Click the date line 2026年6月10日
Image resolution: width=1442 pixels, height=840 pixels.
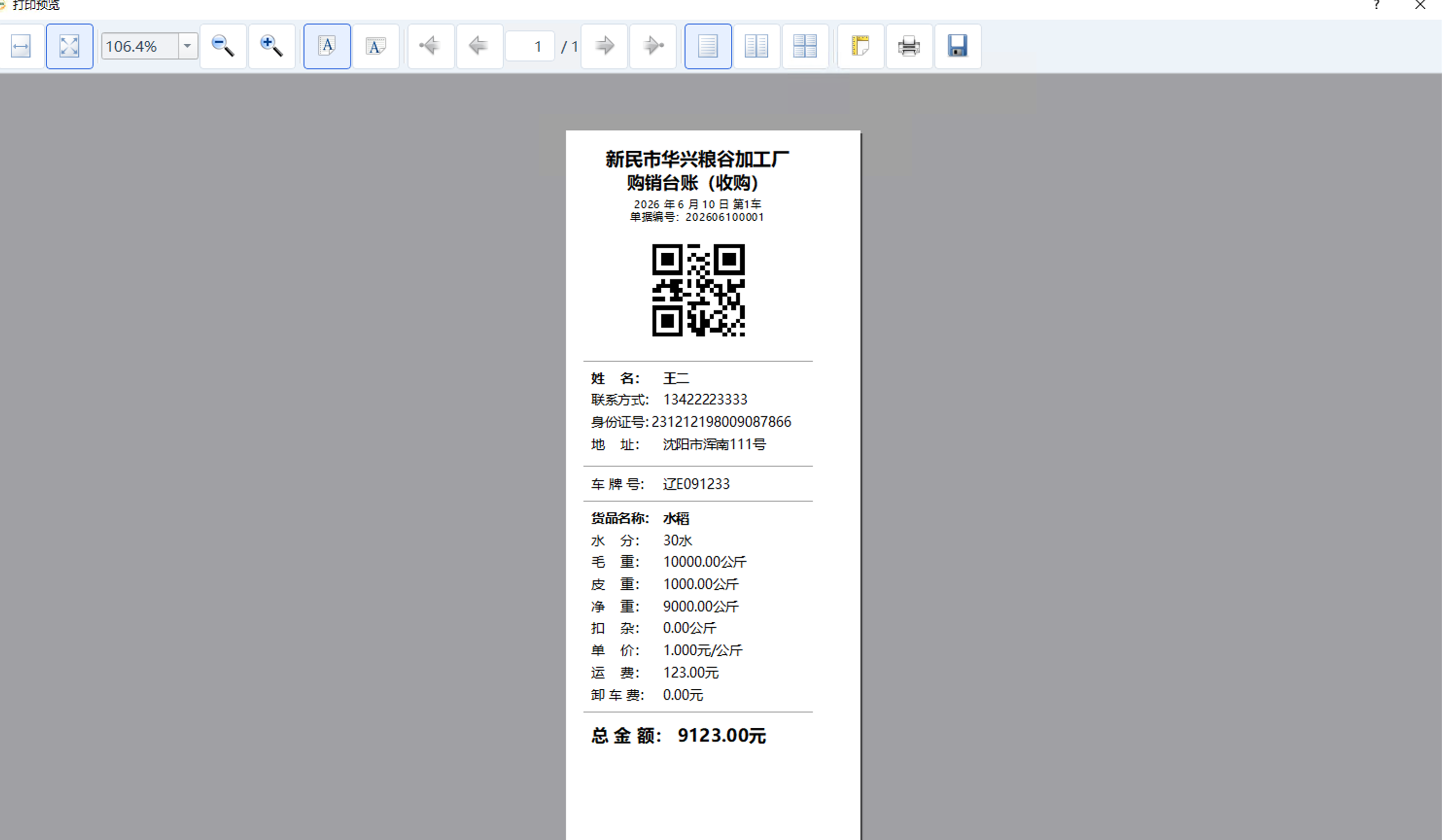tap(681, 204)
